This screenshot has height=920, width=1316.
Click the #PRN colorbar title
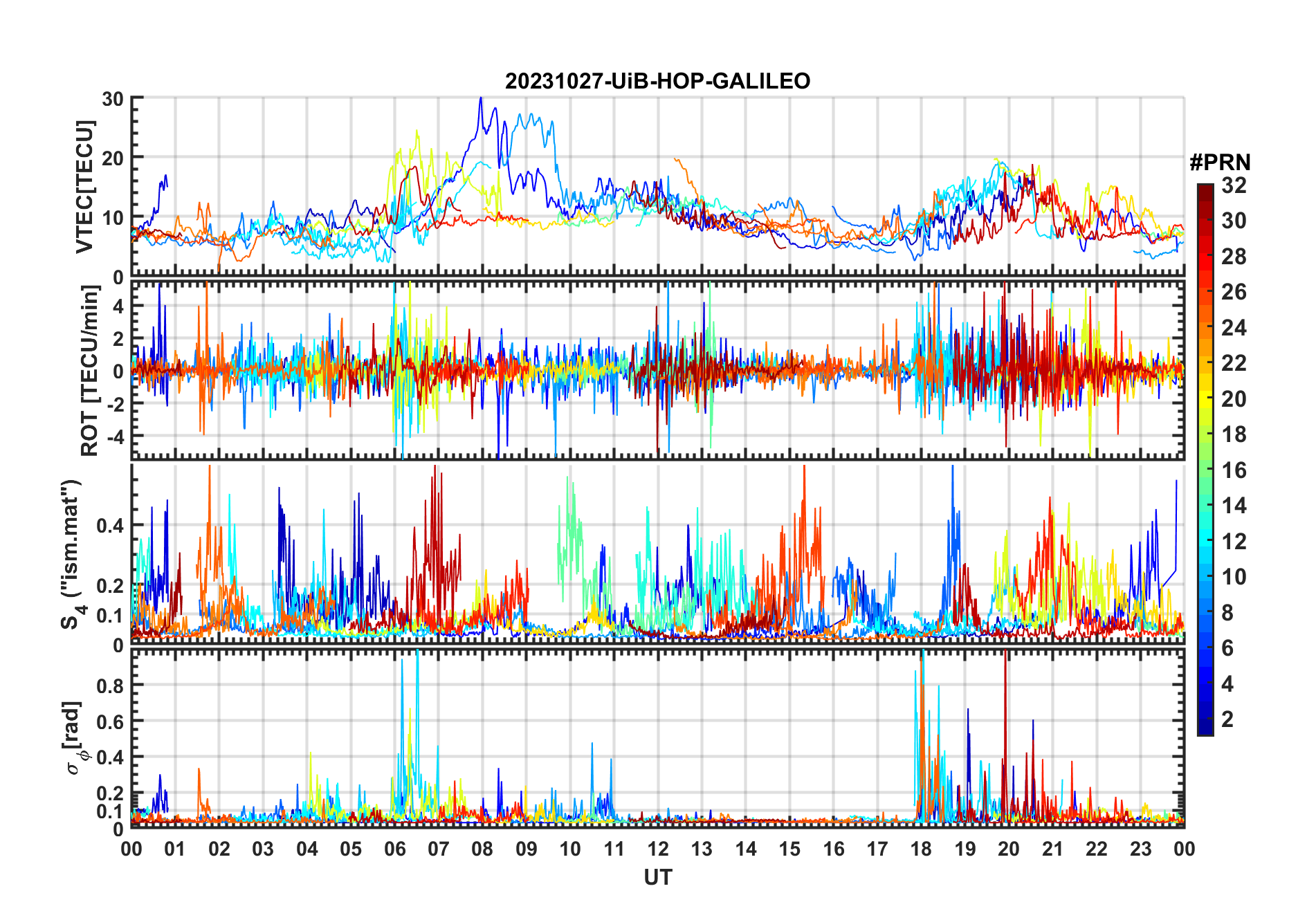[1220, 163]
